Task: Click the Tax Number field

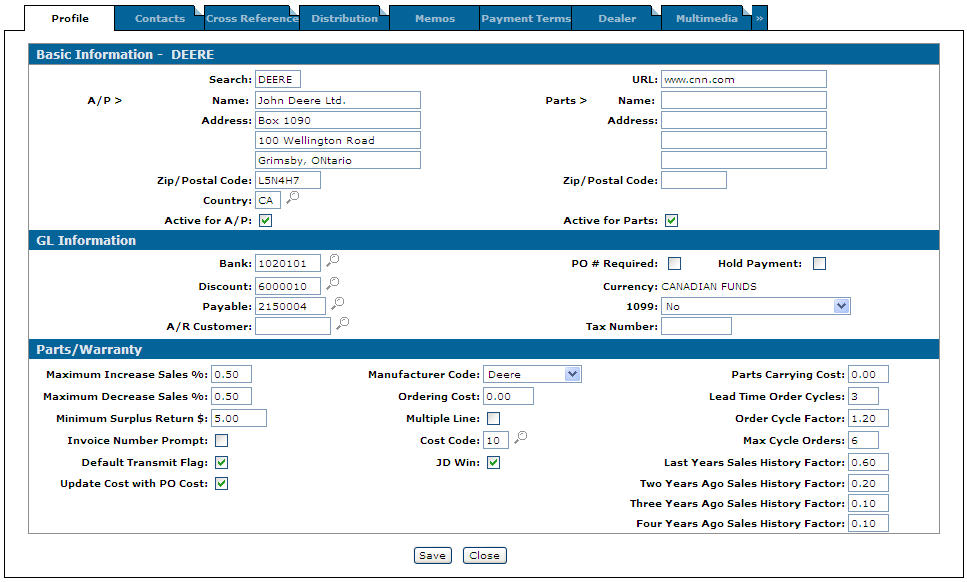Action: tap(696, 326)
